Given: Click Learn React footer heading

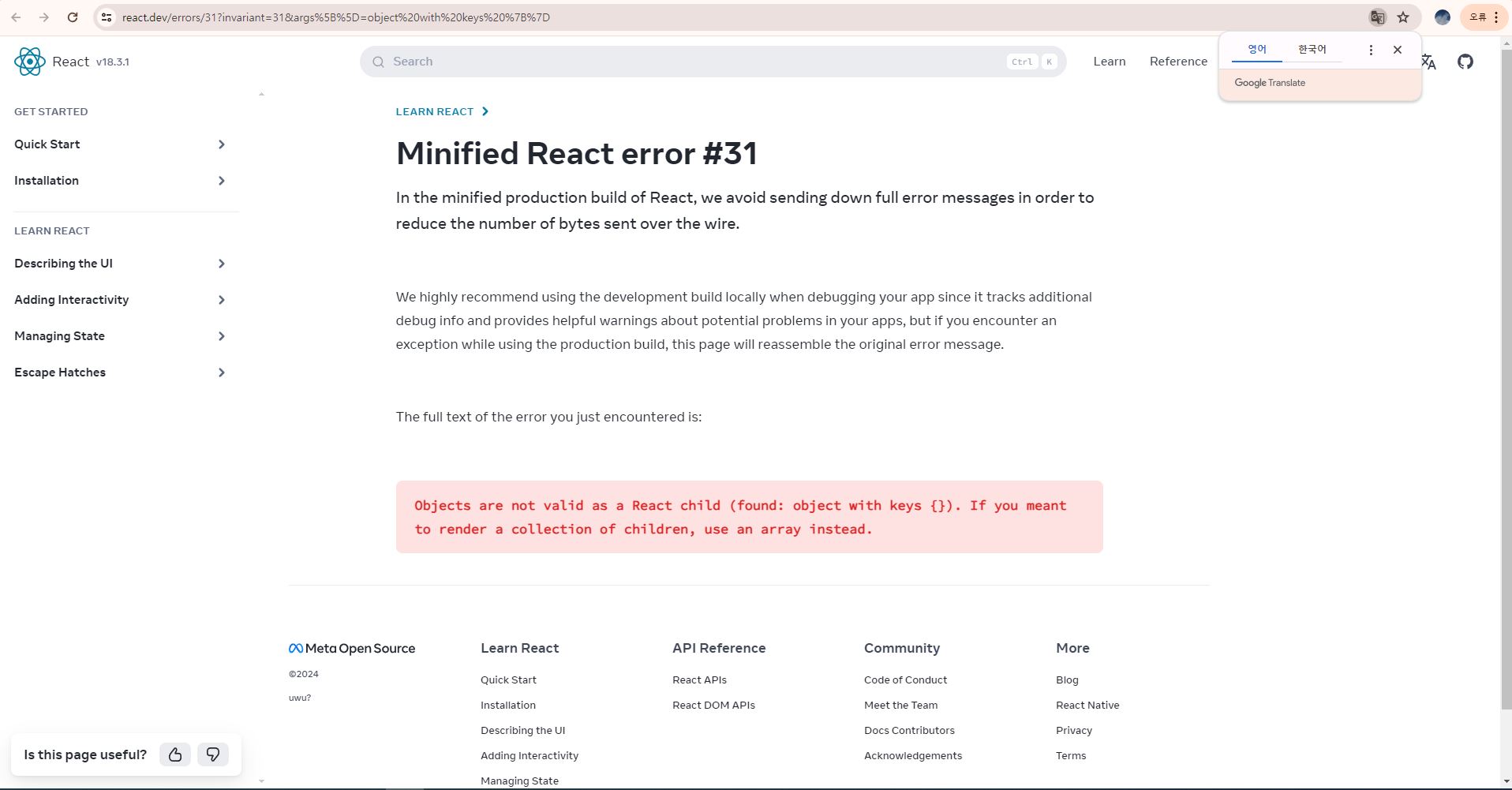Looking at the screenshot, I should pos(519,648).
